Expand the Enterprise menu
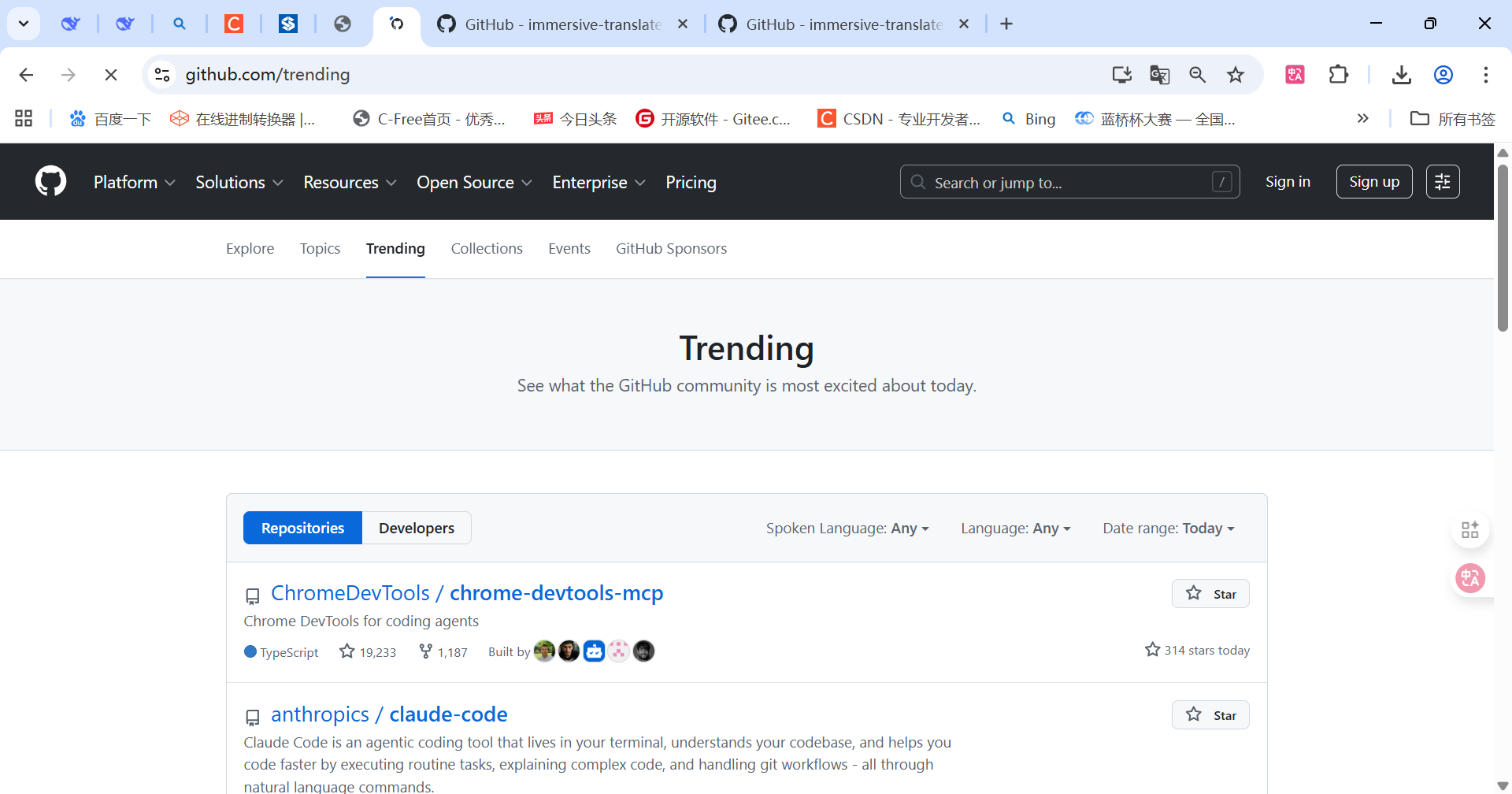 pos(598,182)
